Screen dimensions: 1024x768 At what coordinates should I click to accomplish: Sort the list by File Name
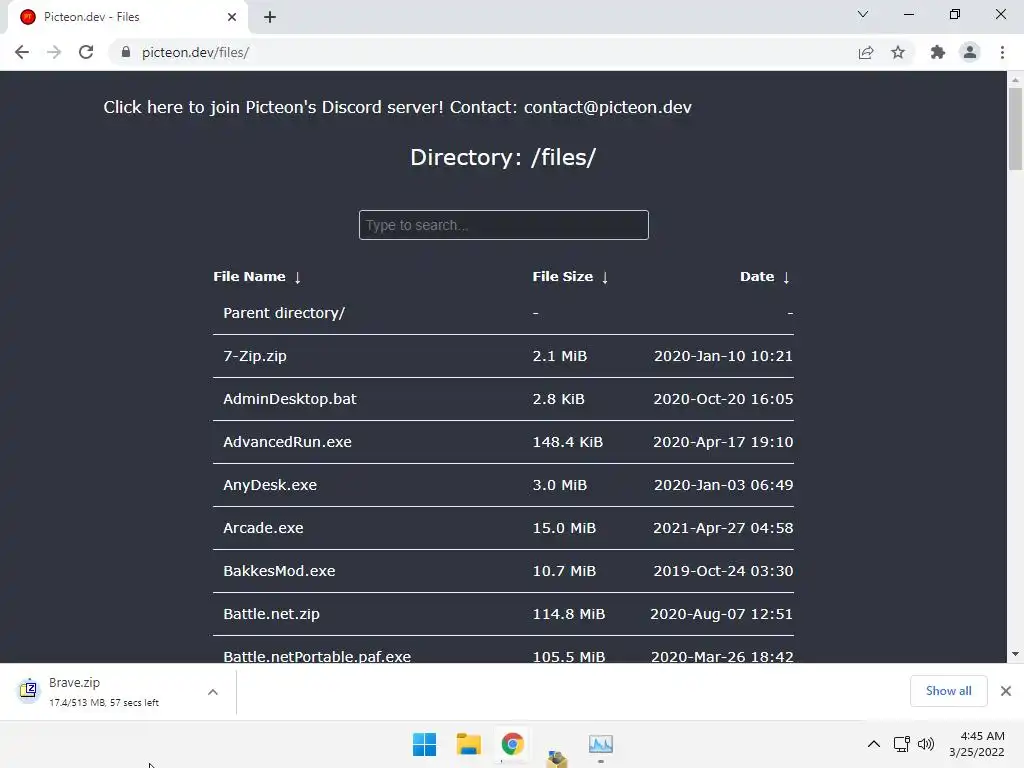(x=257, y=277)
